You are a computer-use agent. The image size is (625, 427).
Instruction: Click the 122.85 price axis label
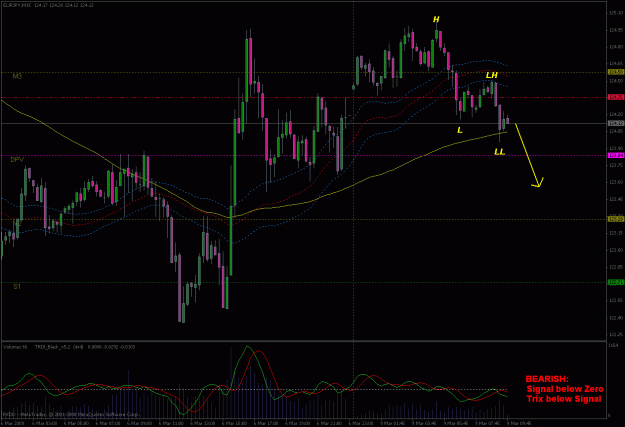[x=616, y=267]
